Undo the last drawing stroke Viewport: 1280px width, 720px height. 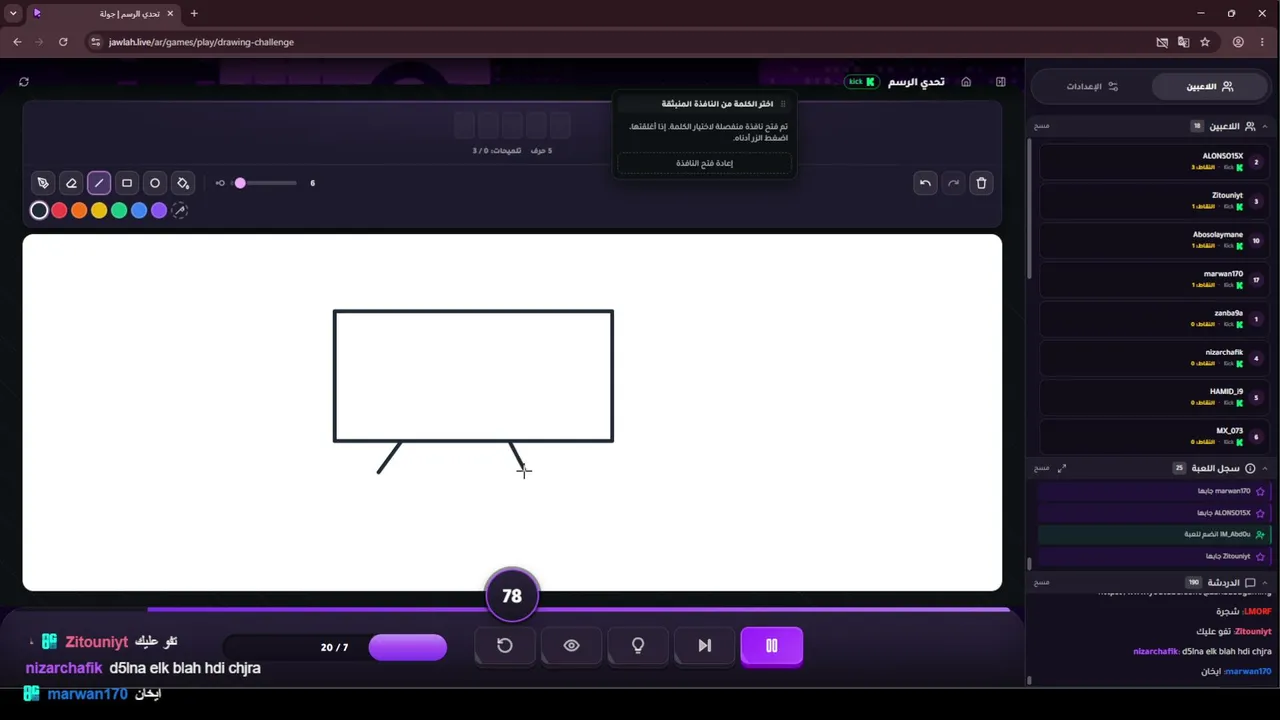click(x=925, y=183)
